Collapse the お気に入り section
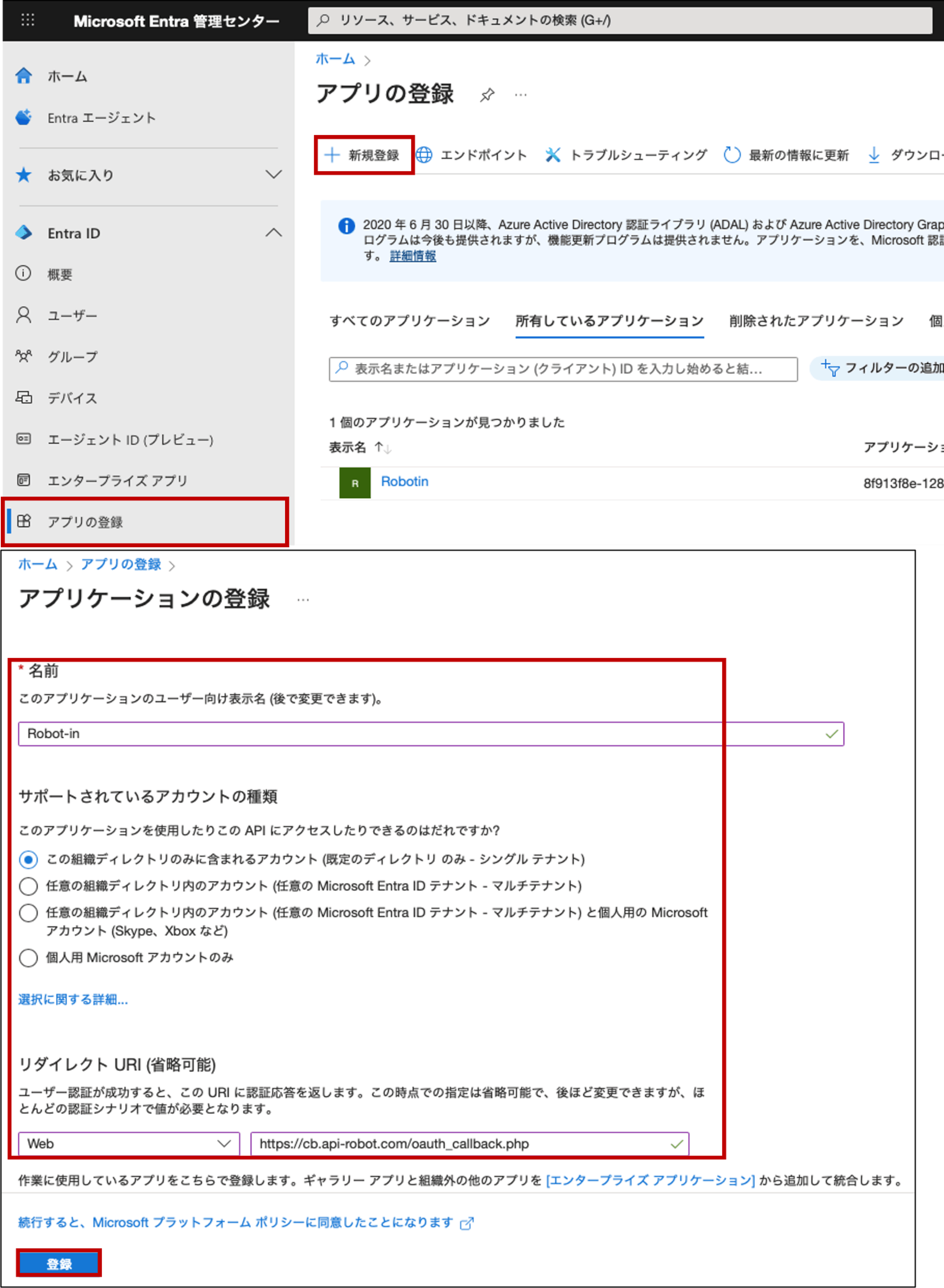 [274, 175]
